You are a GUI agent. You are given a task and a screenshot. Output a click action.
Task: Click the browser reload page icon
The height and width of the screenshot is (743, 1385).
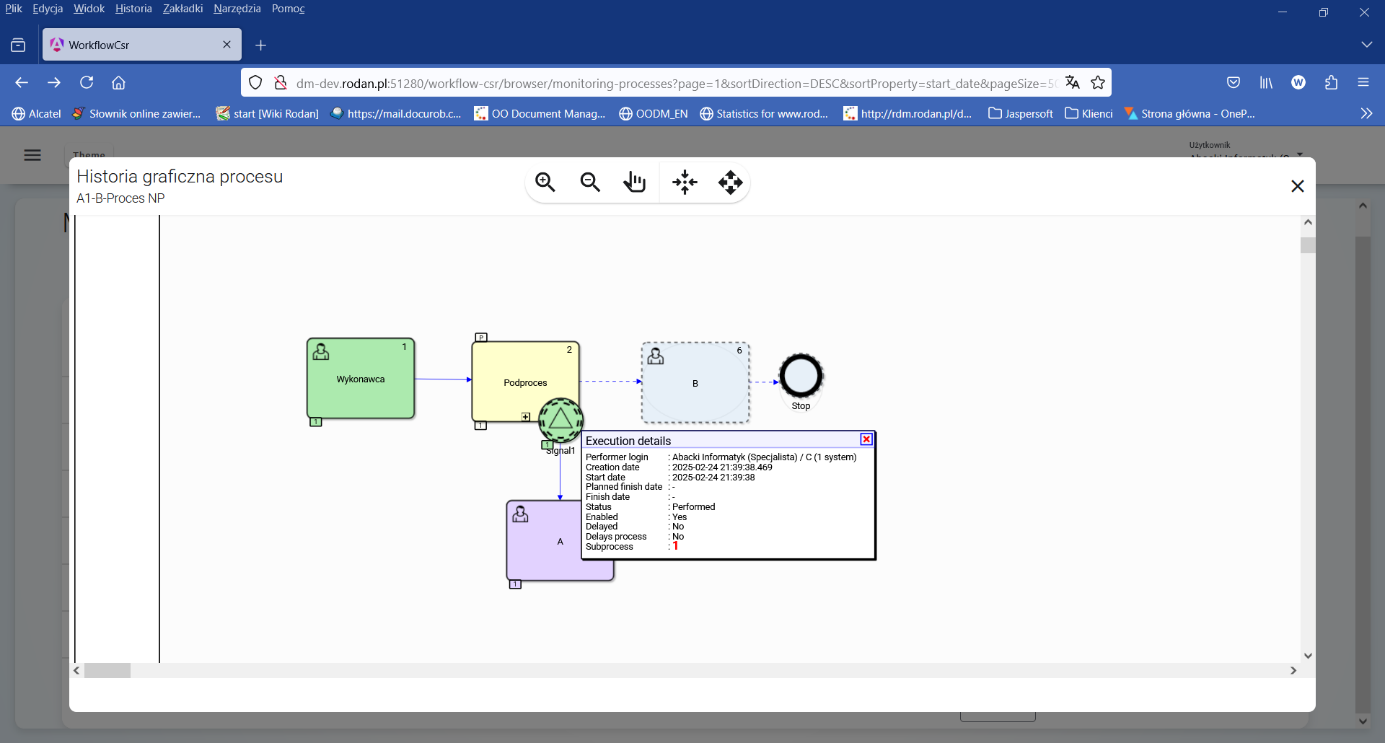click(x=87, y=82)
